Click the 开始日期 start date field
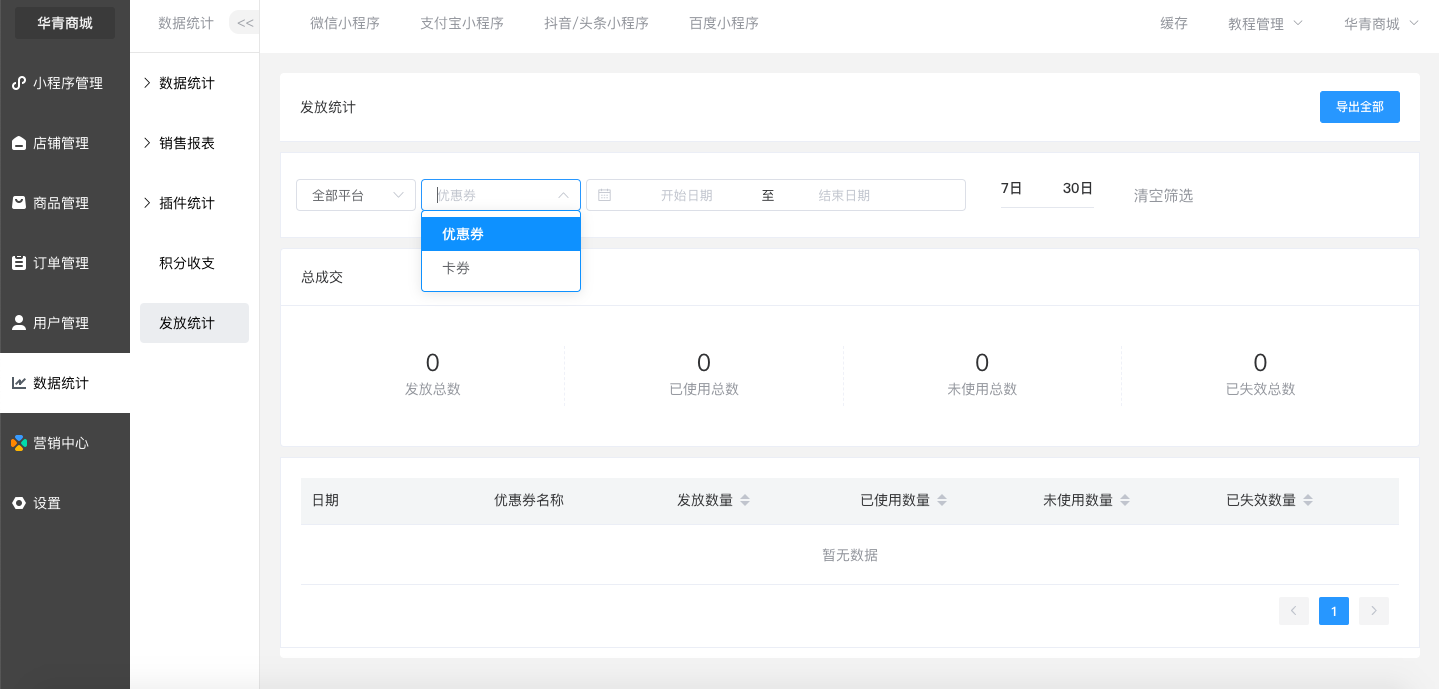This screenshot has height=689, width=1439. (x=686, y=195)
